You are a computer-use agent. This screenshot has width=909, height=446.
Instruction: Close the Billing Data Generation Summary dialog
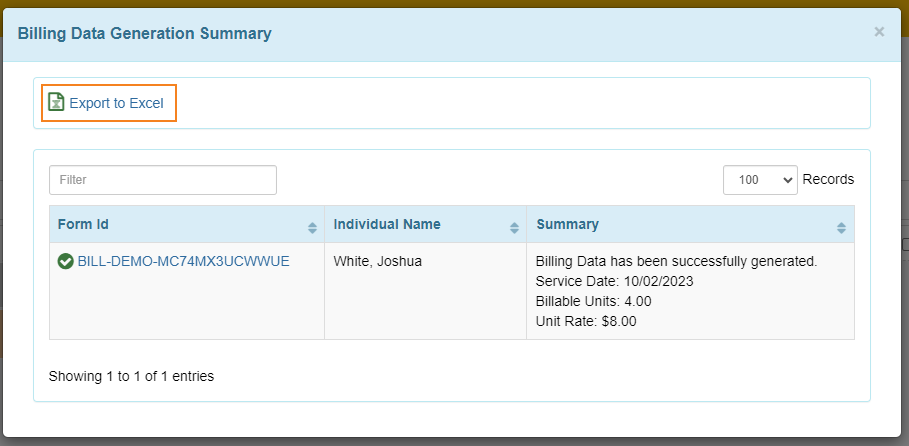tap(879, 32)
